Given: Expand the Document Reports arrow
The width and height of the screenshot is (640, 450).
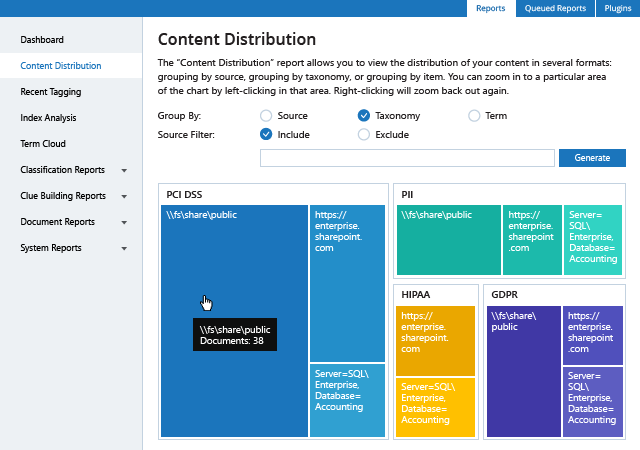Looking at the screenshot, I should (x=124, y=223).
